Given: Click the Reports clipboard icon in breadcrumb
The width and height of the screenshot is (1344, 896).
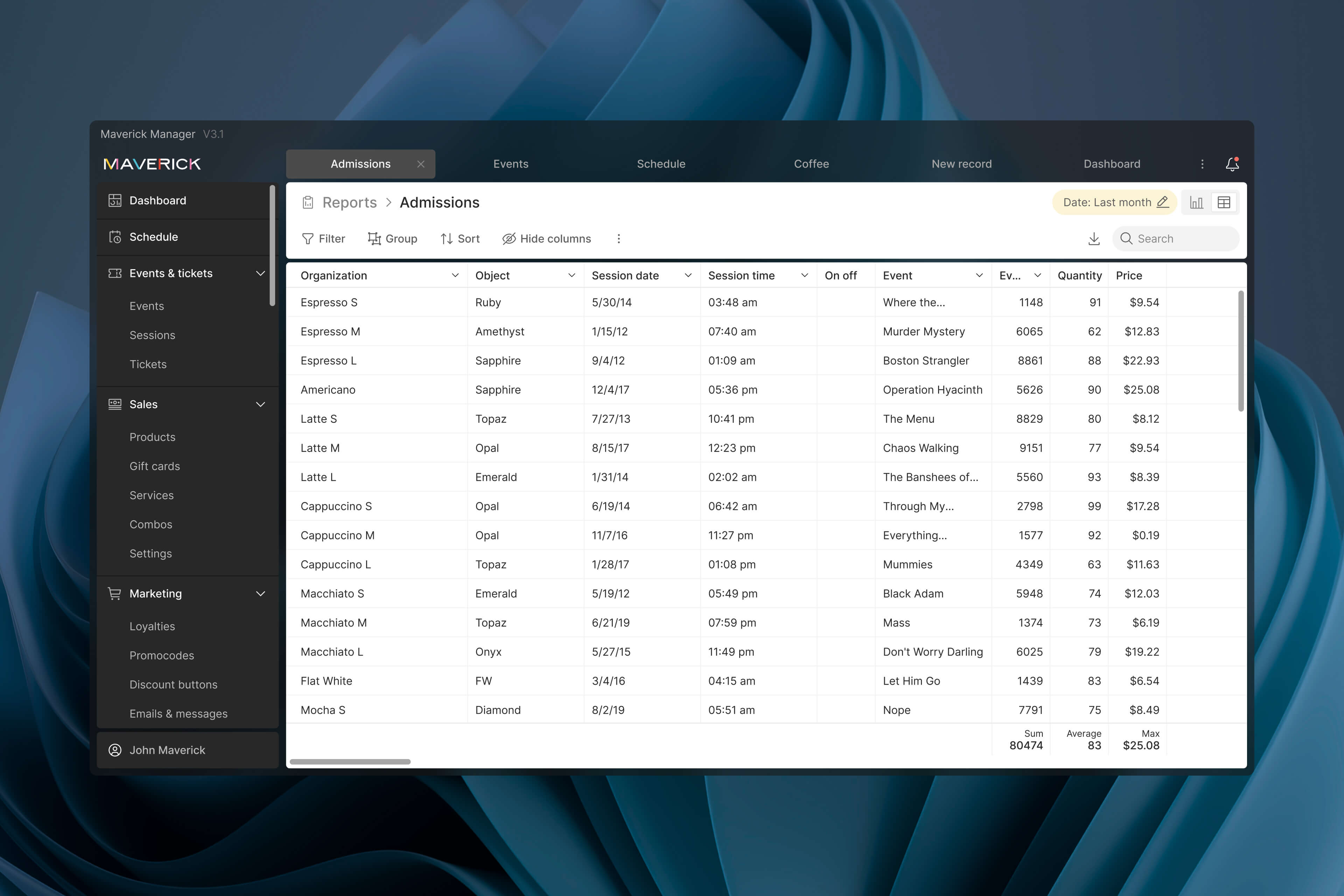Looking at the screenshot, I should (x=308, y=202).
